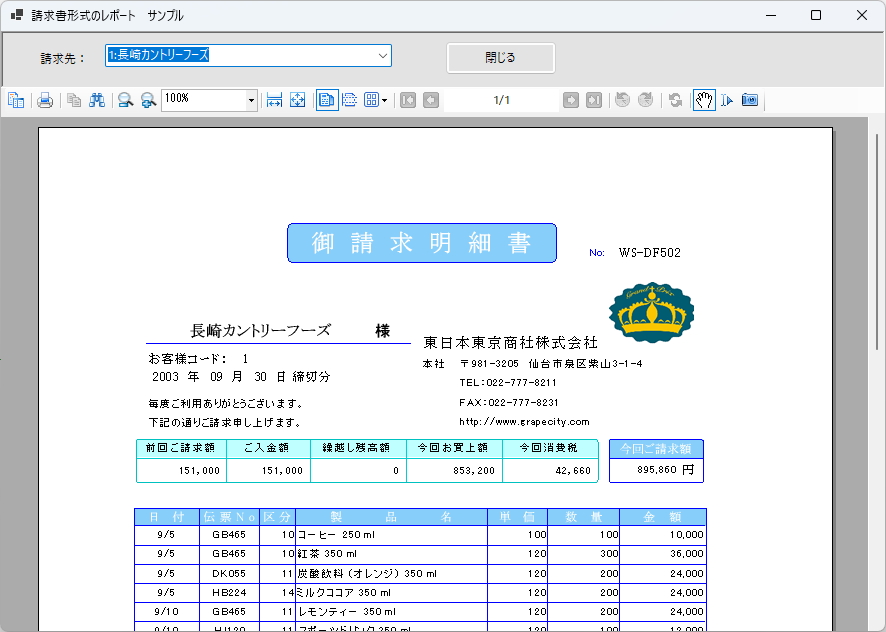886x632 pixels.
Task: Go to first page icon
Action: click(408, 100)
